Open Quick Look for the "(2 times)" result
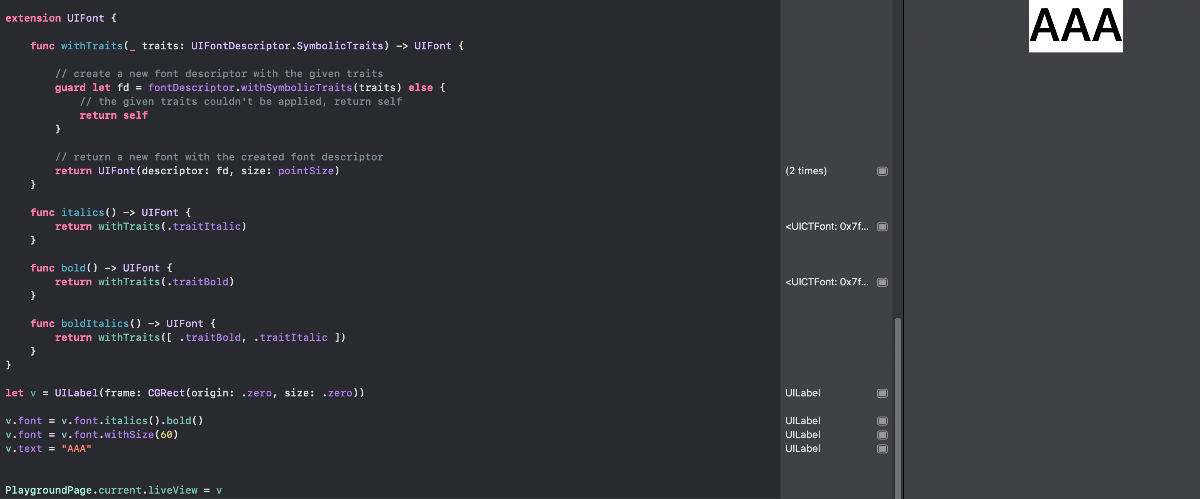The width and height of the screenshot is (1200, 499). coord(882,171)
